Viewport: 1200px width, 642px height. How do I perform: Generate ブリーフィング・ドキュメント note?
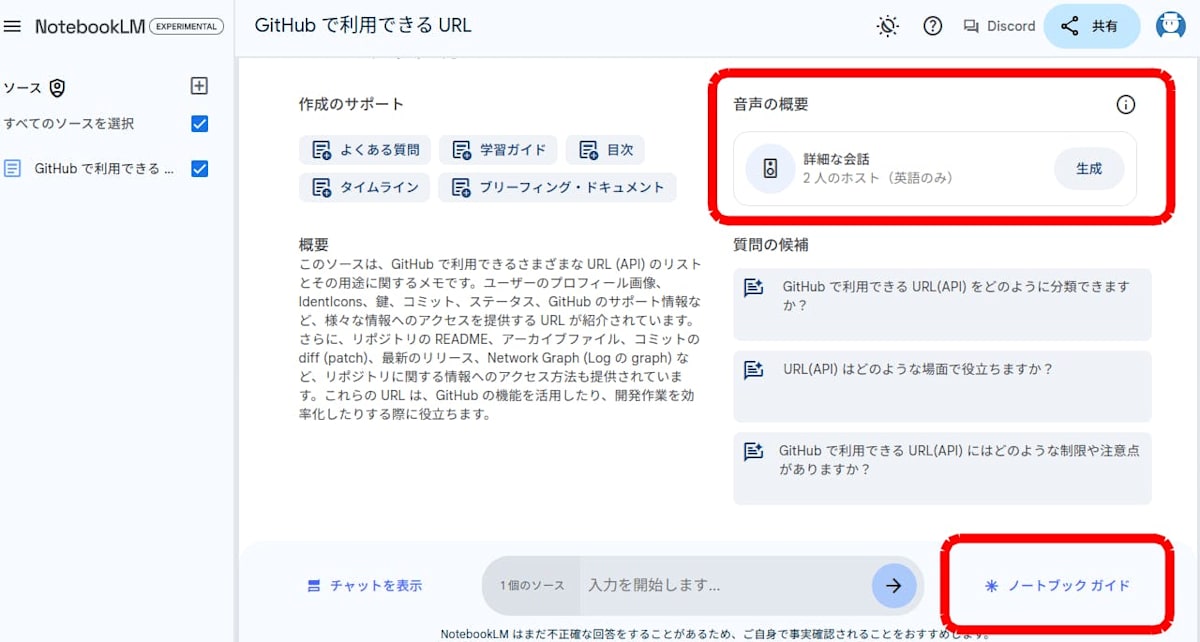click(558, 187)
